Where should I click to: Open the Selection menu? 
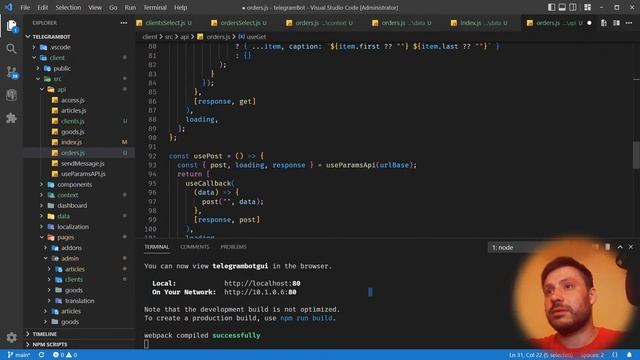[x=68, y=7]
